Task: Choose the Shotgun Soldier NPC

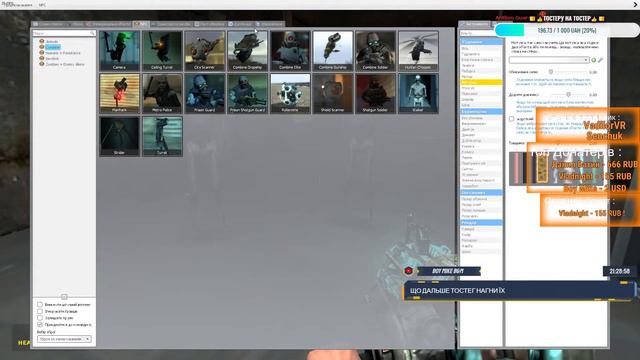Action: coord(375,93)
